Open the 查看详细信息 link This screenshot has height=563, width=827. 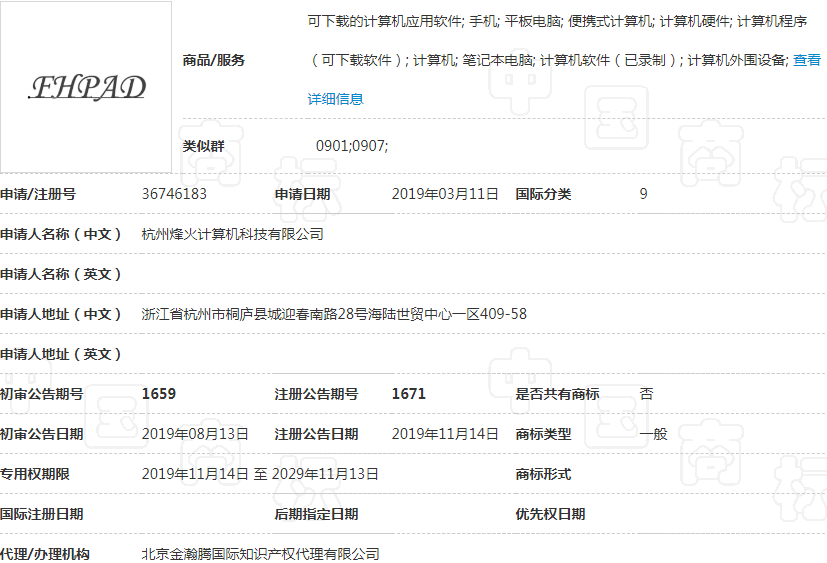pos(335,99)
